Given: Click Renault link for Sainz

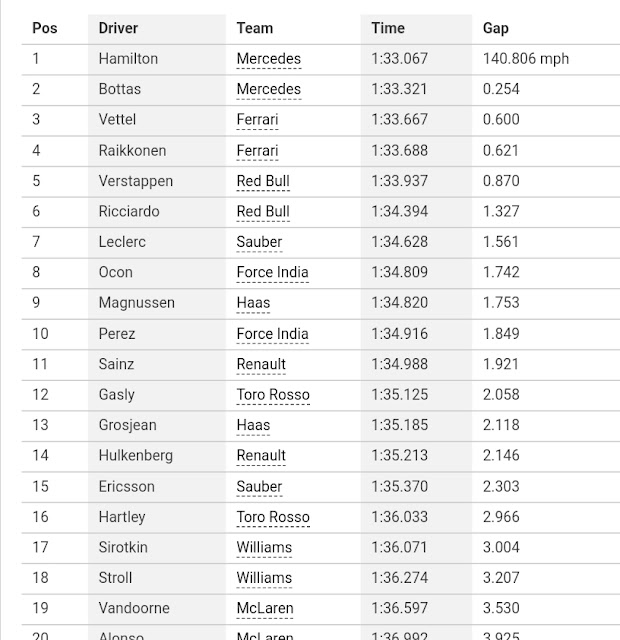Looking at the screenshot, I should click(x=261, y=364).
